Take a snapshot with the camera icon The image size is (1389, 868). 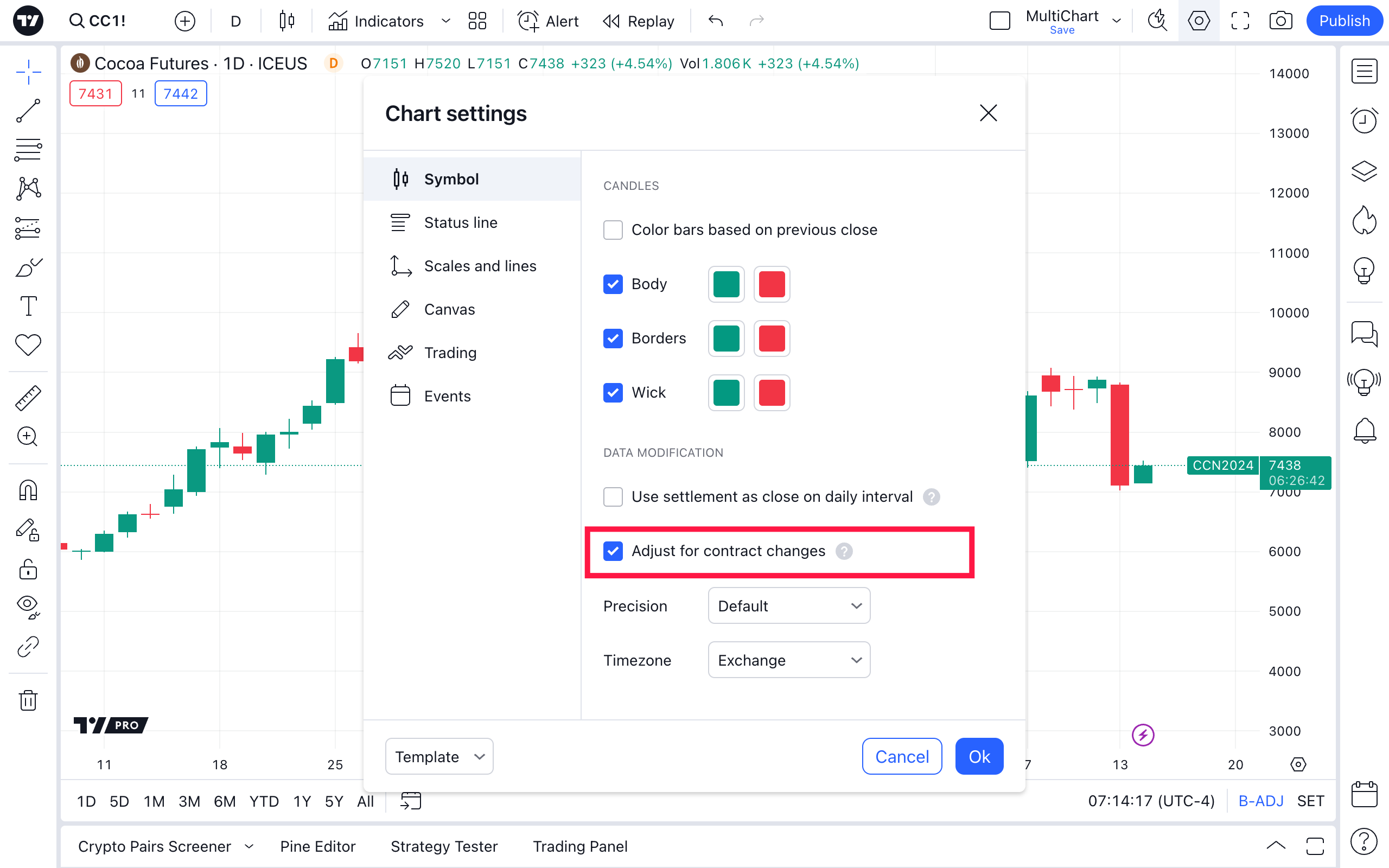tap(1280, 21)
